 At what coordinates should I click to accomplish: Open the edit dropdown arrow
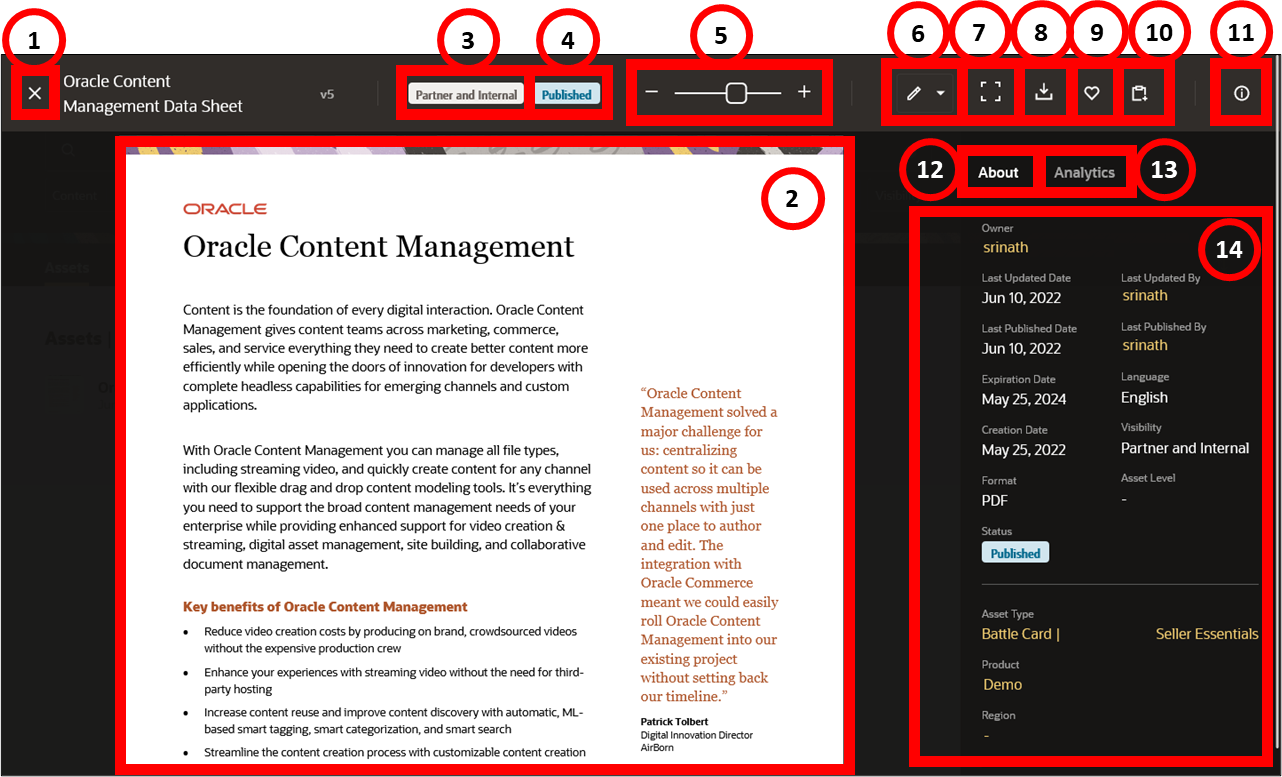[941, 94]
